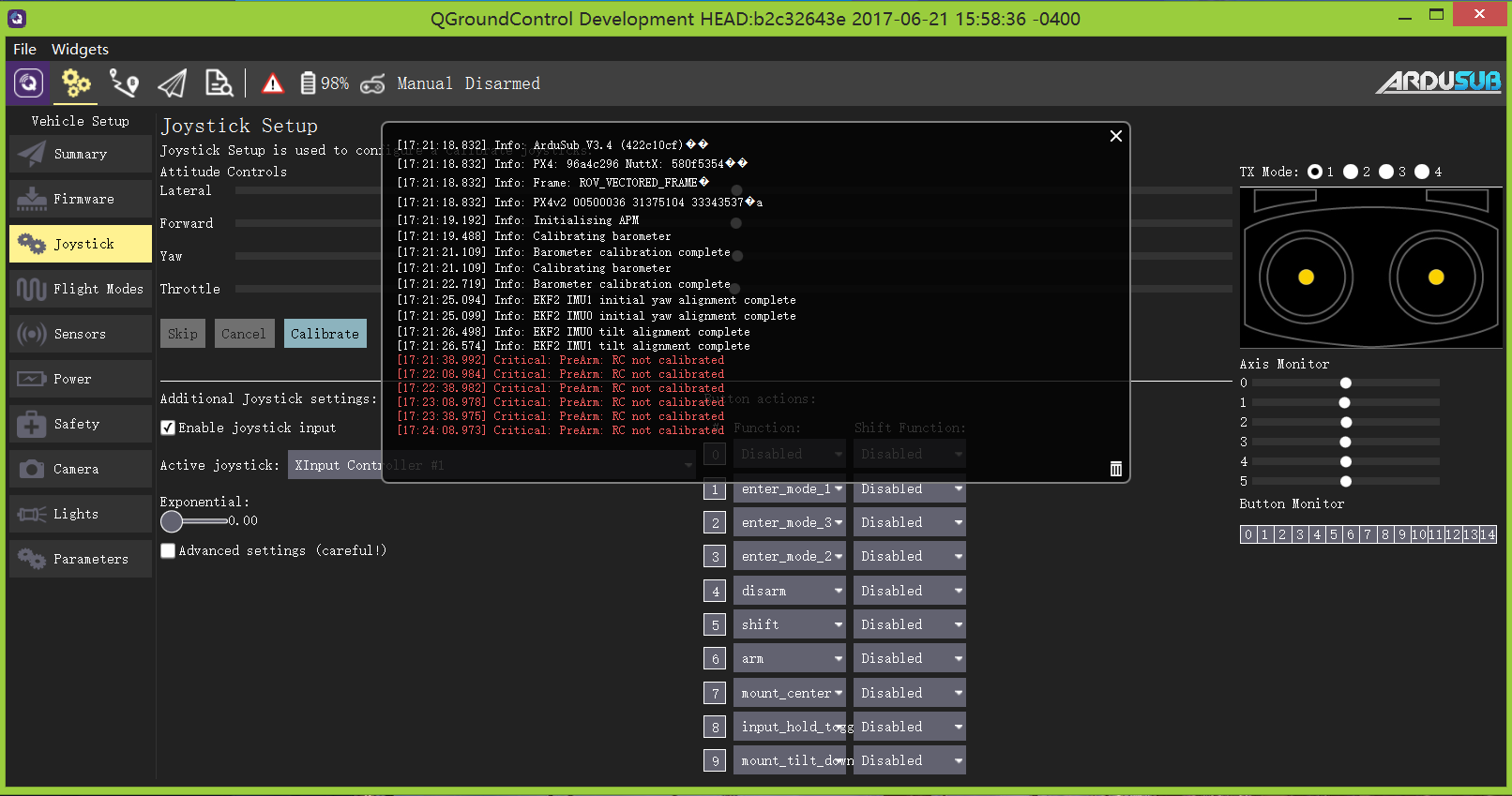Viewport: 1512px width, 796px height.
Task: Clear messages with the trash icon
Action: coord(1116,469)
